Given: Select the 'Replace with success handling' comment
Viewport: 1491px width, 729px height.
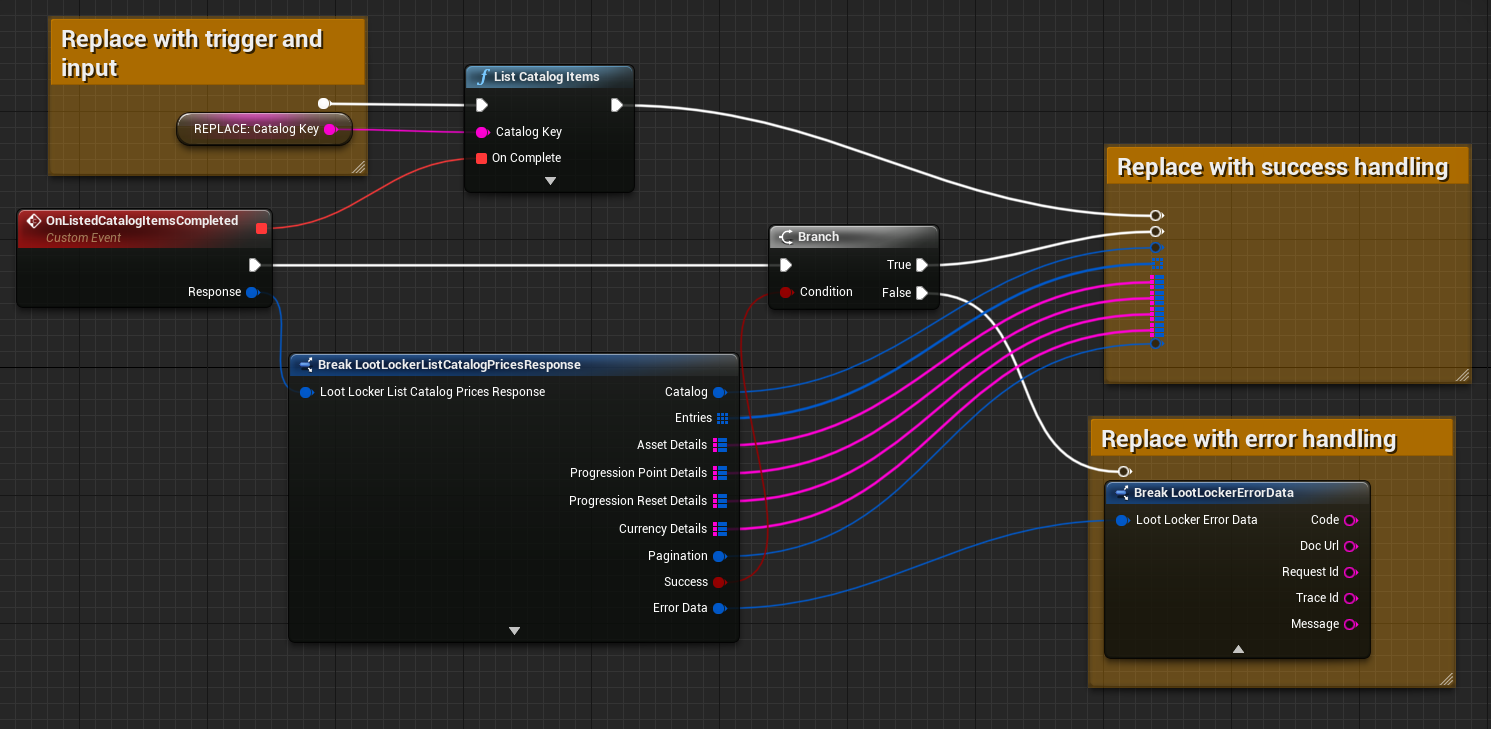Looking at the screenshot, I should coord(1282,167).
